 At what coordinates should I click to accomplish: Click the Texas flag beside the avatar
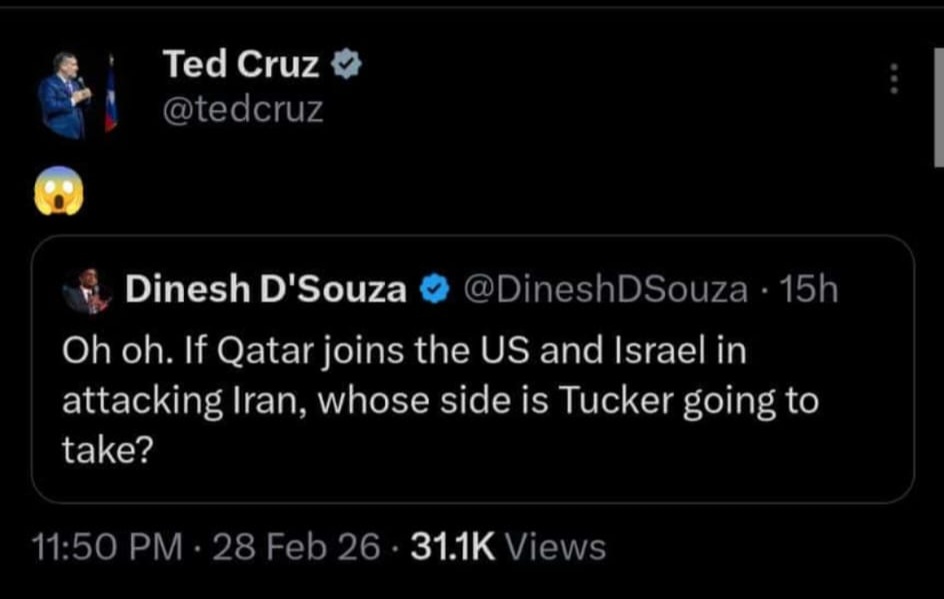pos(110,97)
